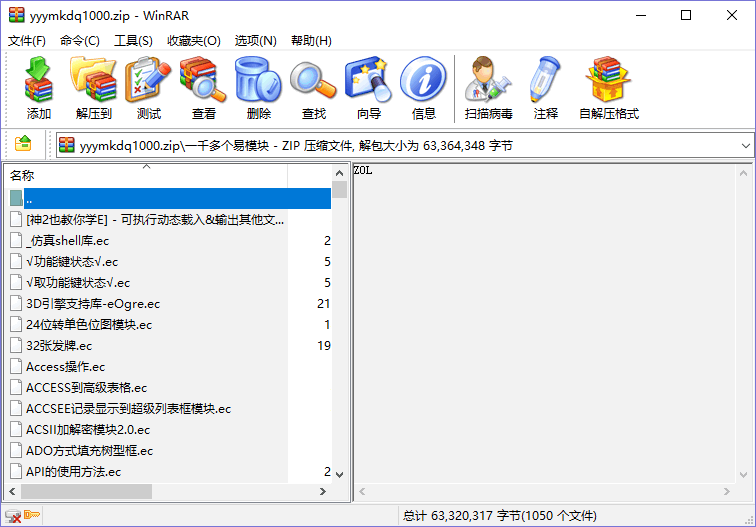Image resolution: width=756 pixels, height=527 pixels.
Task: Click the file icon of Access操作.ec
Action: (16, 366)
